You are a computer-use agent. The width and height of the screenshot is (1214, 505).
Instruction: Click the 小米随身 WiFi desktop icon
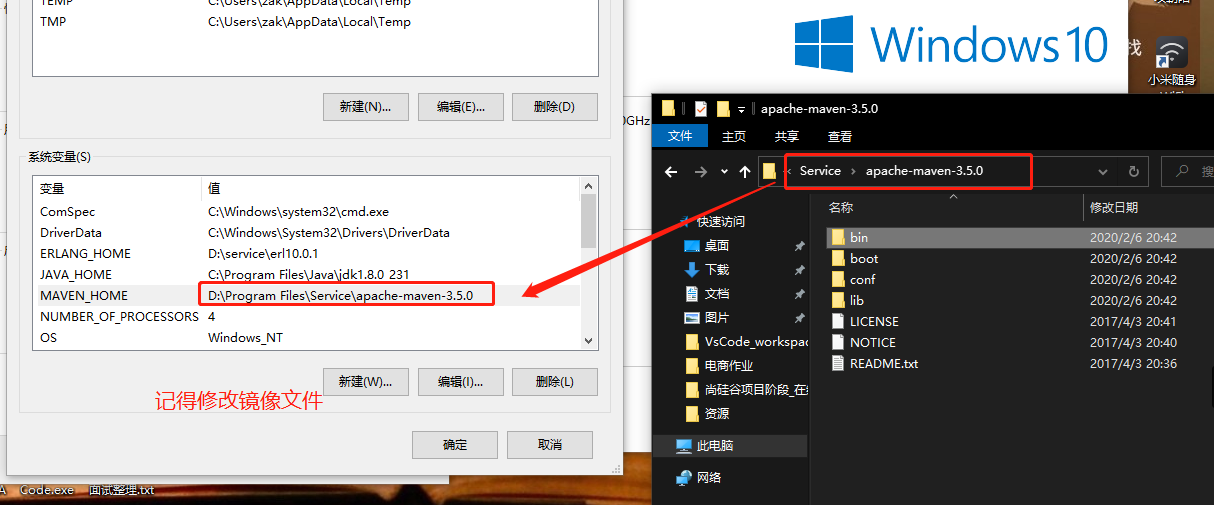pos(1171,63)
